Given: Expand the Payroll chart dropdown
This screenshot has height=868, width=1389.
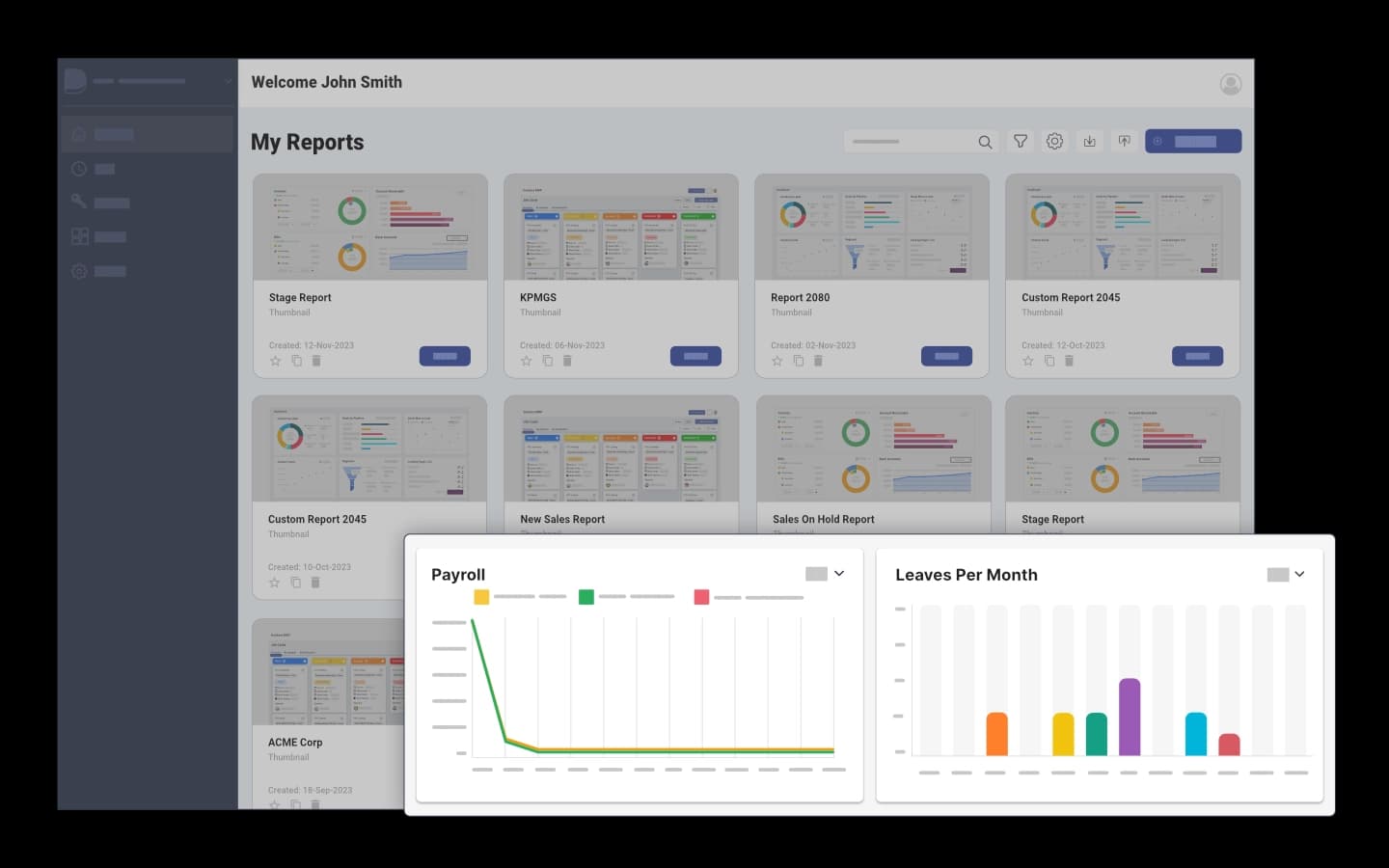Looking at the screenshot, I should [x=838, y=574].
